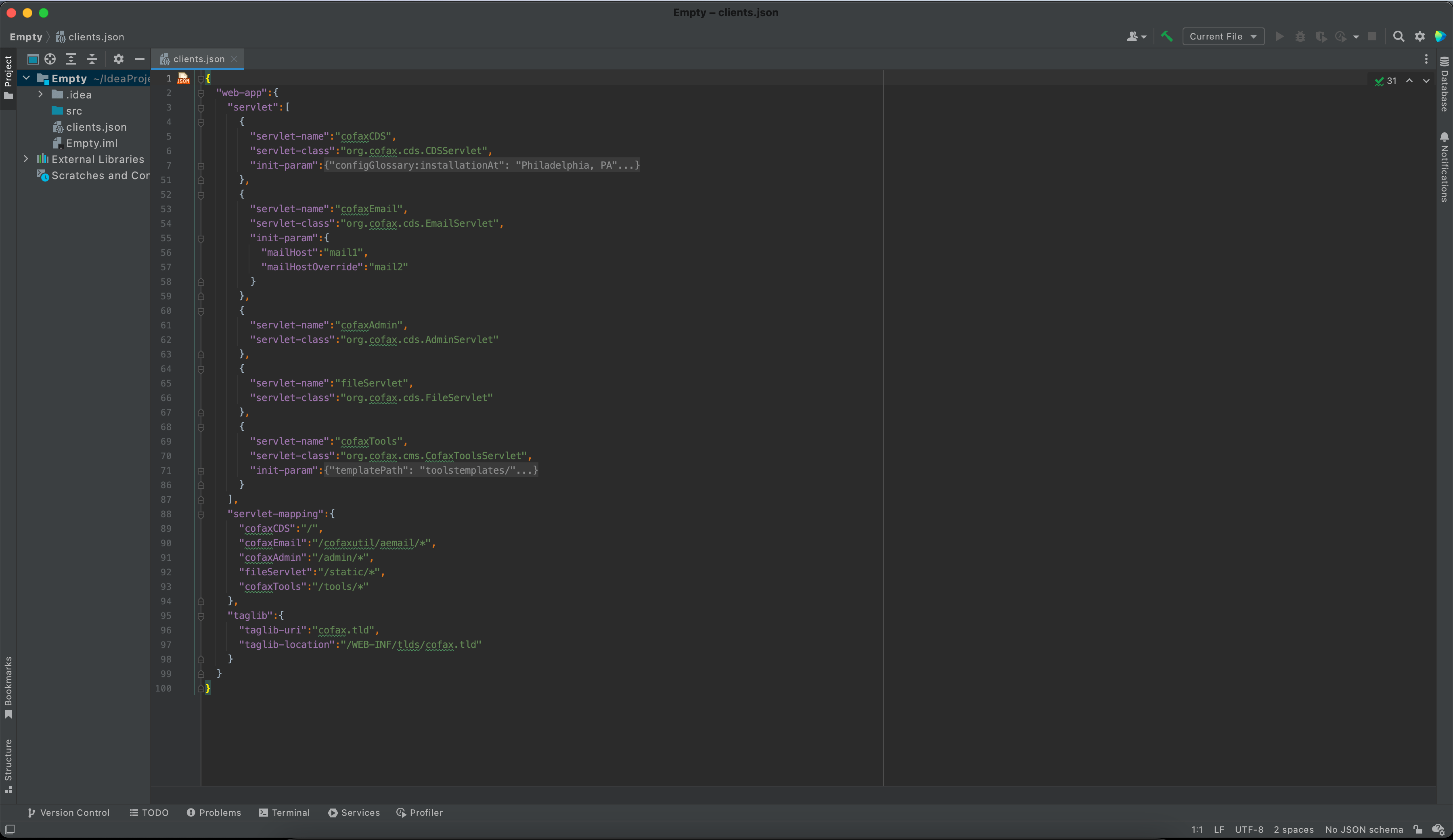Screen dimensions: 1453x840
Task: Click No JSON schema in the status bar
Action: click(x=1364, y=830)
